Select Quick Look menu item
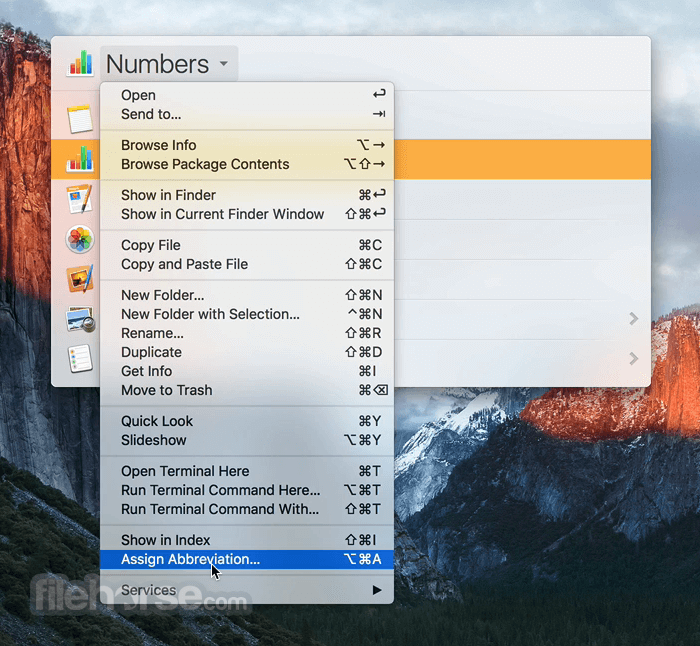Screen dimensions: 700x646 pos(247,421)
